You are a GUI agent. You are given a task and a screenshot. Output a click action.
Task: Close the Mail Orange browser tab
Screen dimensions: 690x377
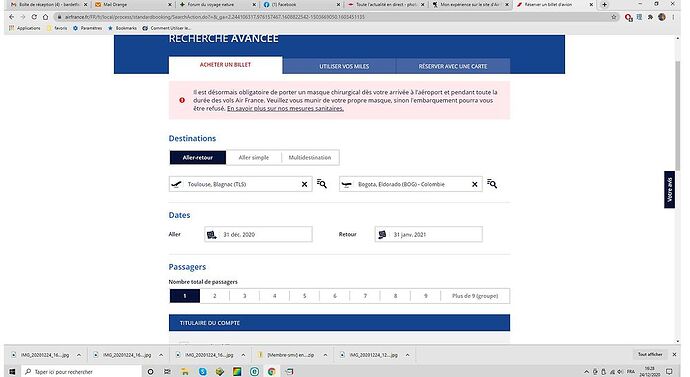[170, 4]
